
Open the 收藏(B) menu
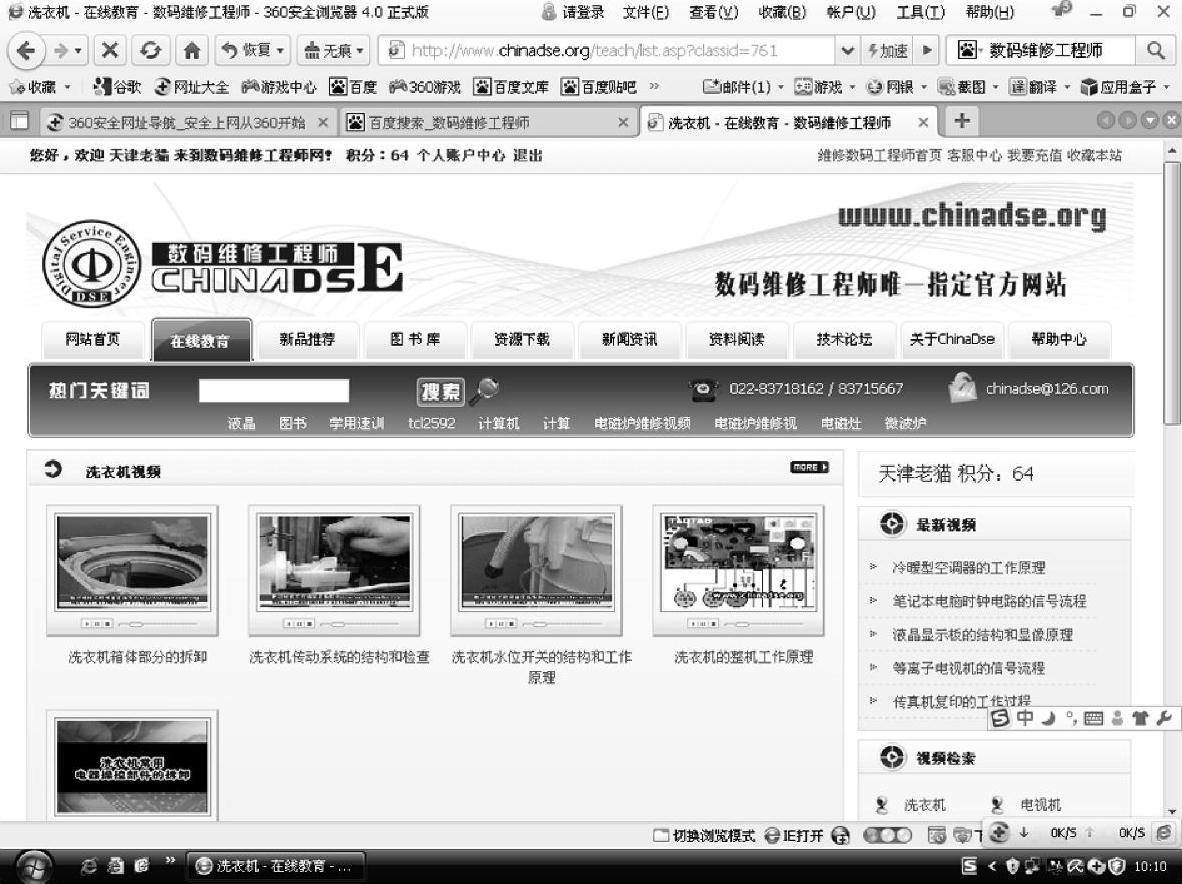(782, 12)
